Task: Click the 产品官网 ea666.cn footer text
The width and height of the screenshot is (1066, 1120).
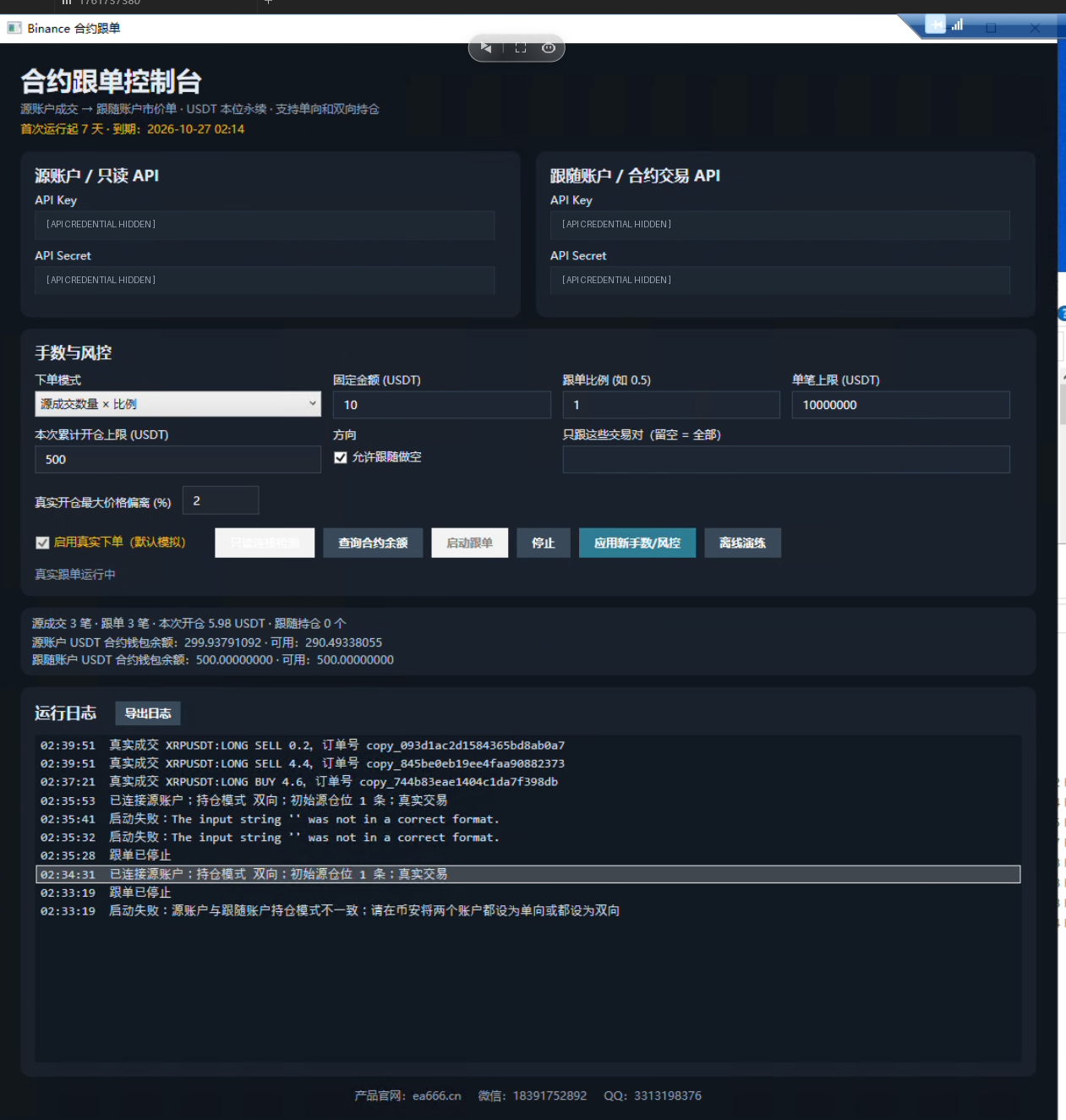Action: (407, 1095)
